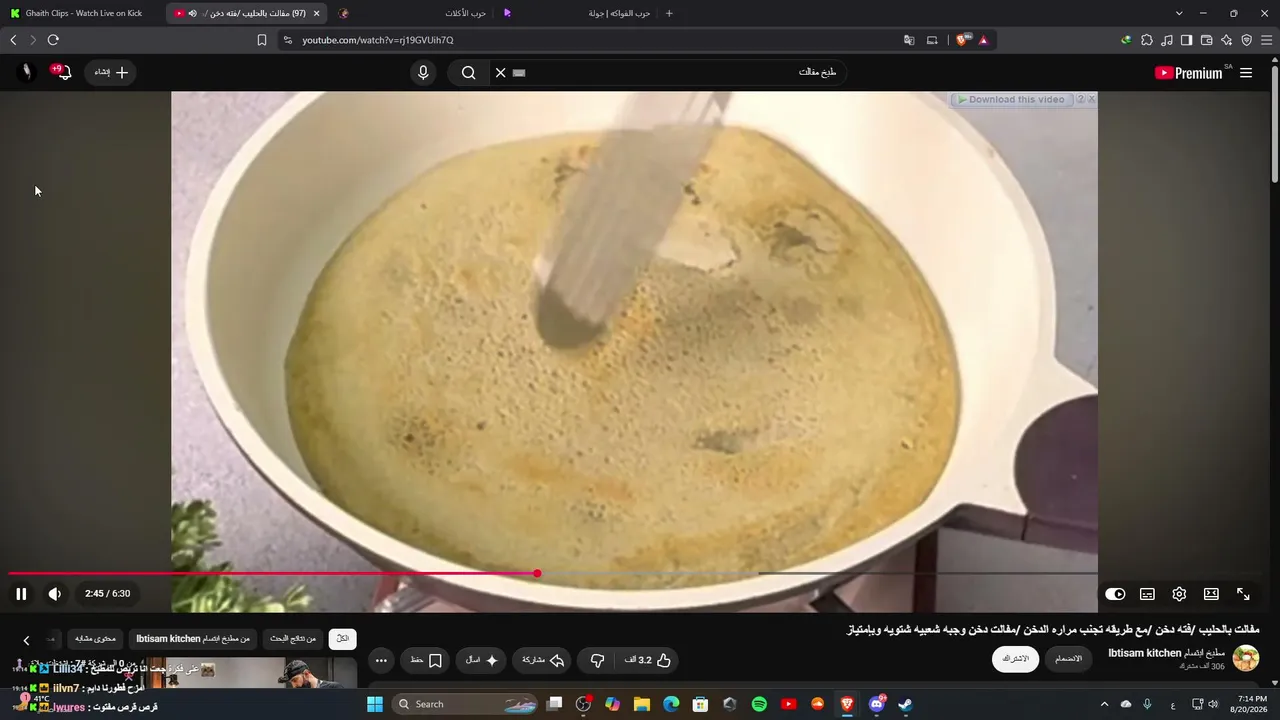Screen dimensions: 1280x720
Task: Open Brave Wallet icon
Action: pyautogui.click(x=1207, y=40)
